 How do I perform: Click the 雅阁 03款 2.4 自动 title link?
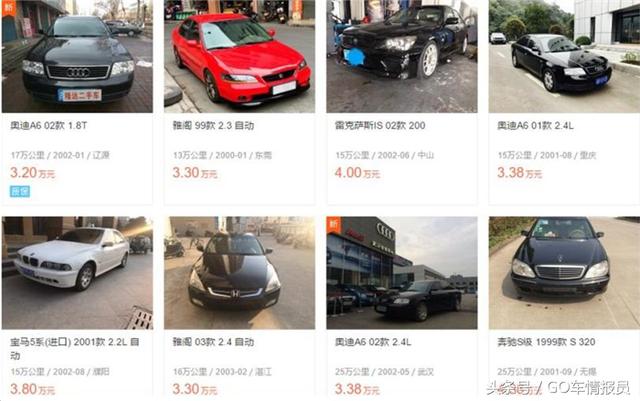coord(213,342)
